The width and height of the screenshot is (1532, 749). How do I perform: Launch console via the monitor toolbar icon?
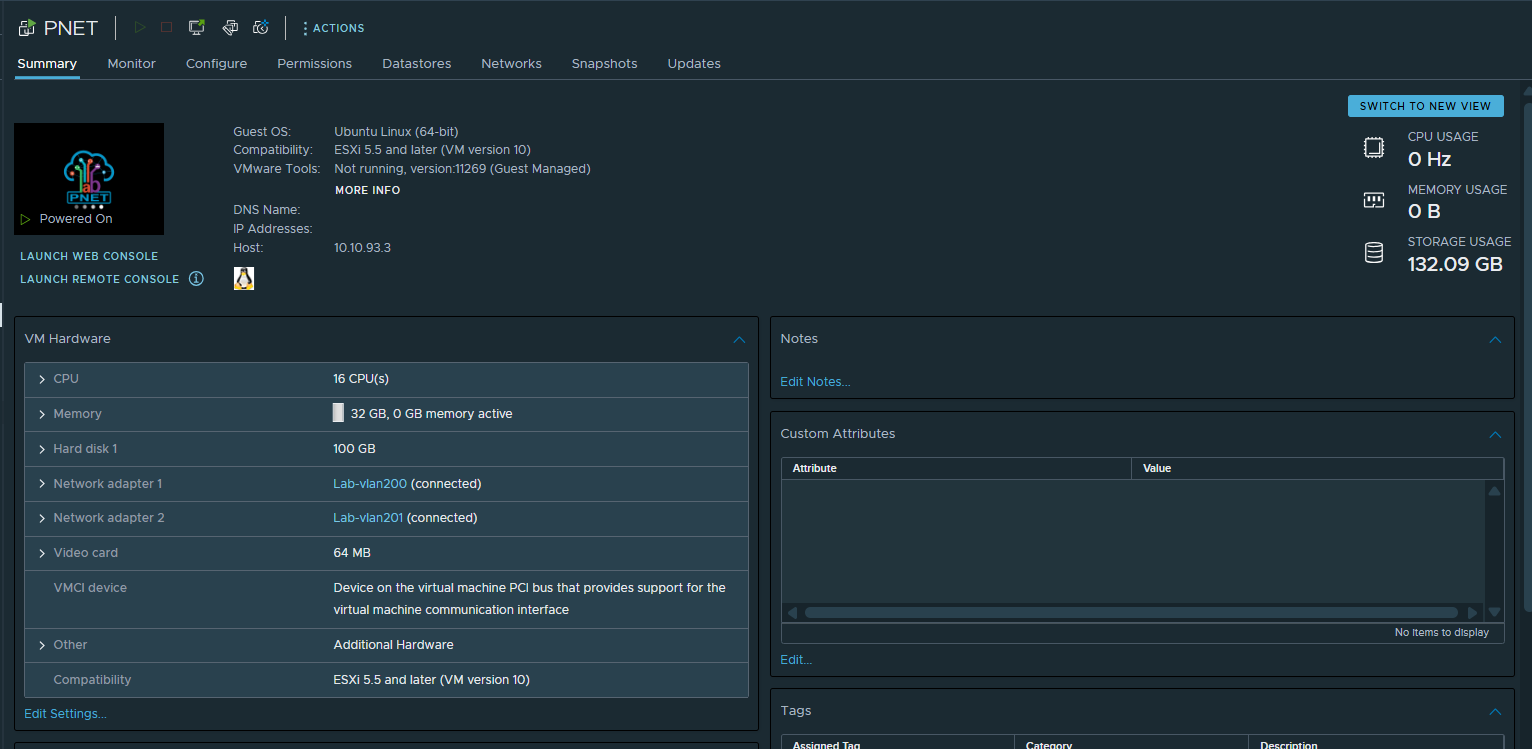[x=197, y=28]
